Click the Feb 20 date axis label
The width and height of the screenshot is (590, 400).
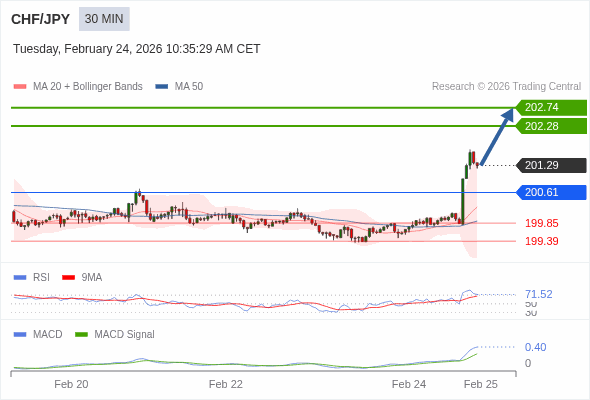71,384
